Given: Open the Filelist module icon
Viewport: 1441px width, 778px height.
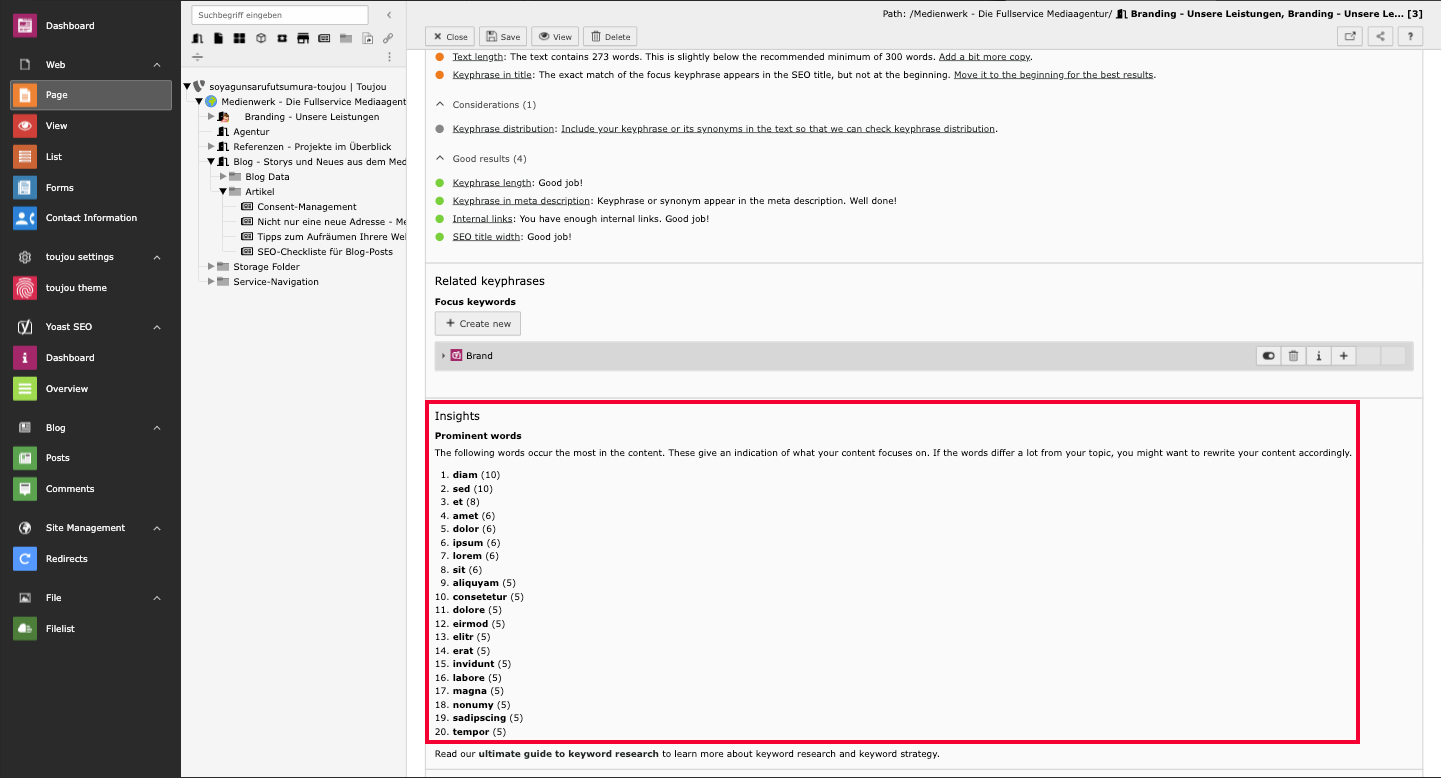Looking at the screenshot, I should [x=25, y=629].
